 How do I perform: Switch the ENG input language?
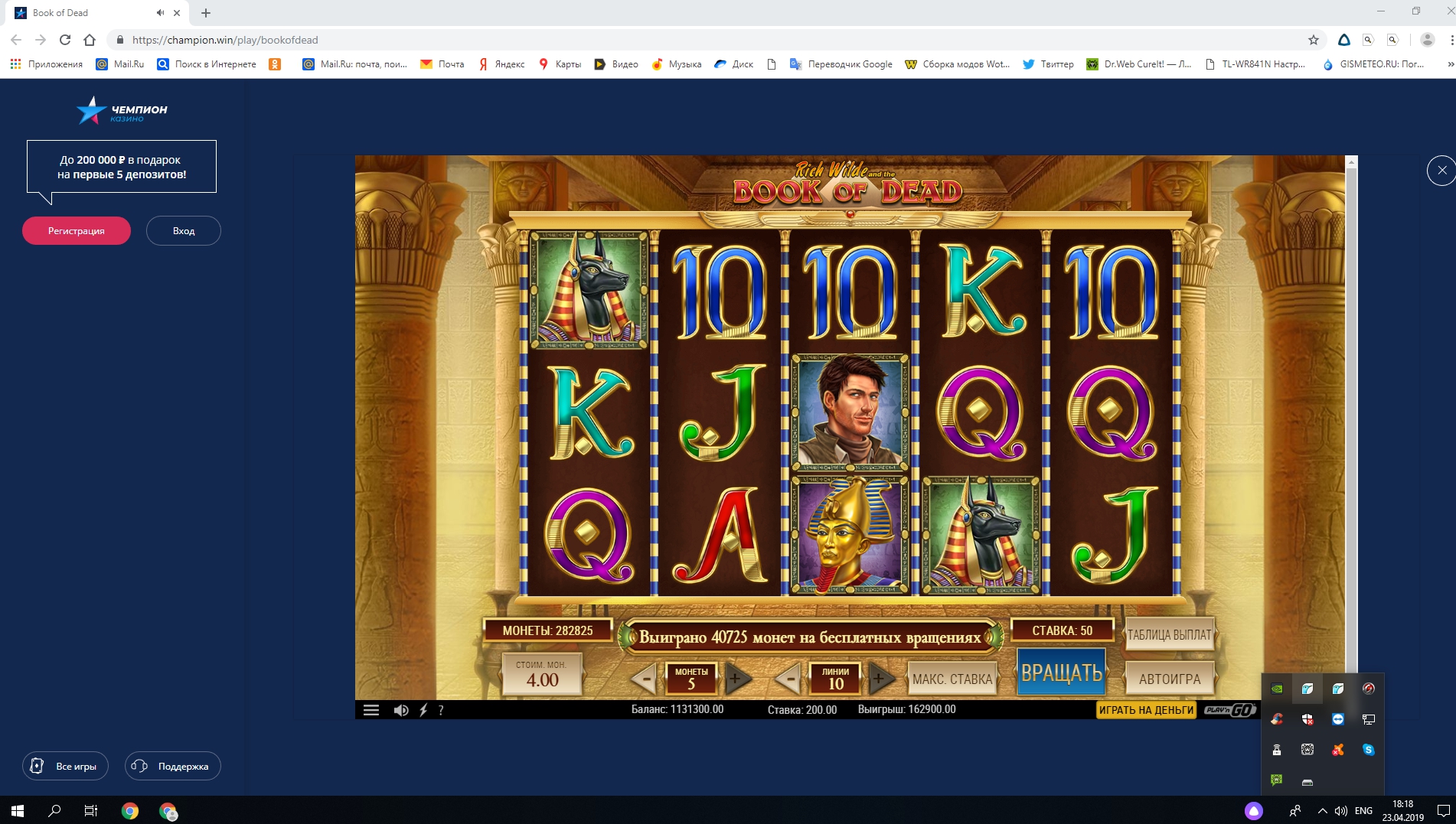[x=1363, y=810]
